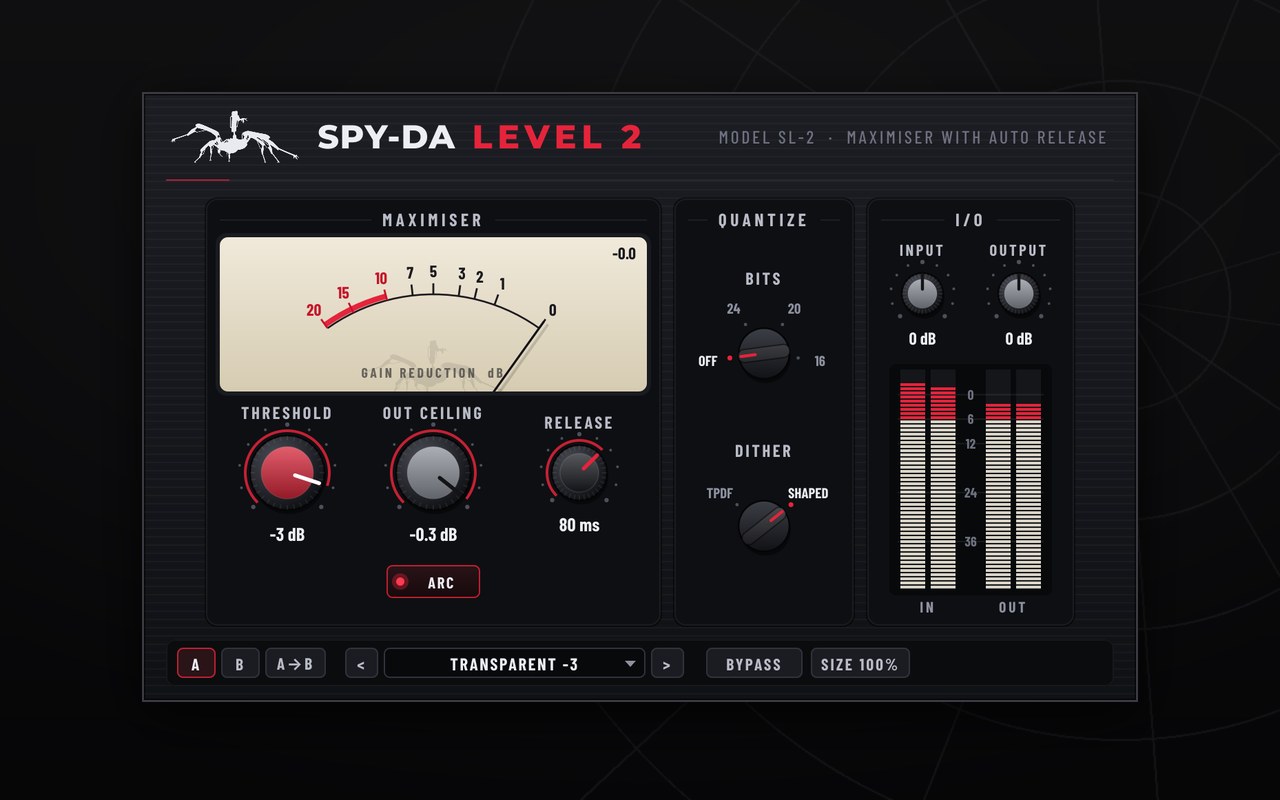Click the Threshold knob
1280x800 pixels.
pos(287,473)
